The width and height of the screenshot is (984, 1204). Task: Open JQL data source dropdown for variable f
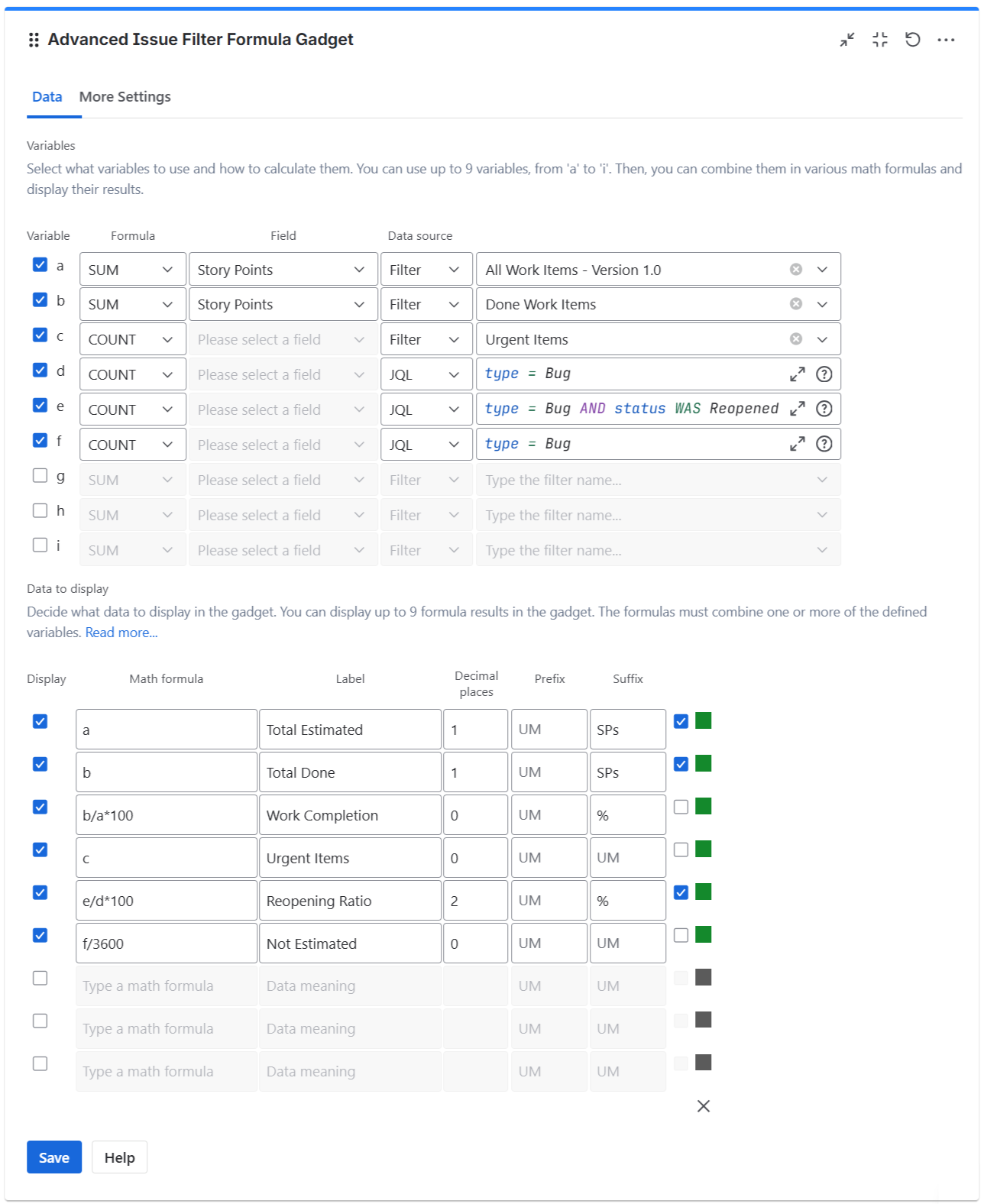pos(426,445)
